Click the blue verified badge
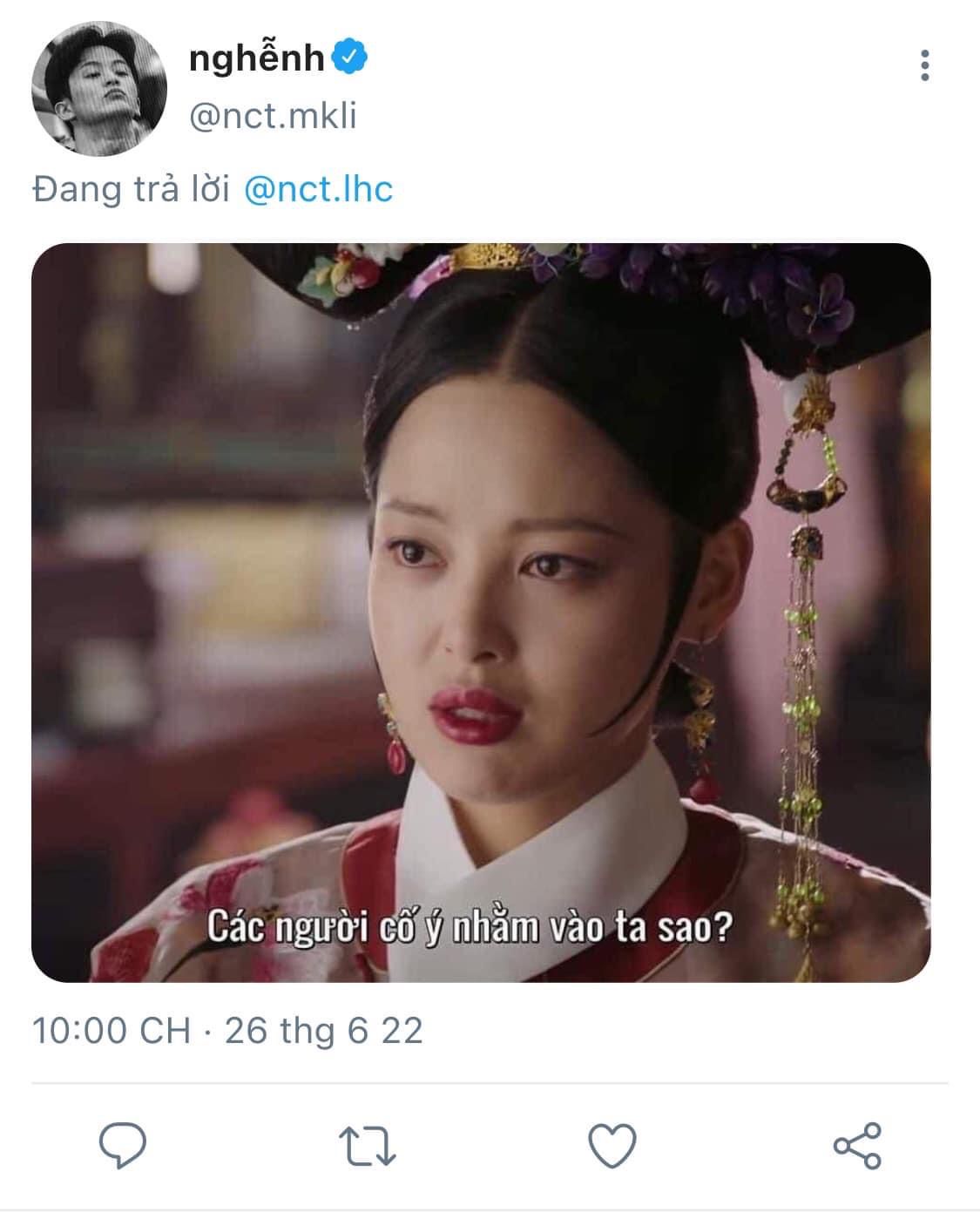Screen dimensions: 980x1226 pyautogui.click(x=351, y=58)
